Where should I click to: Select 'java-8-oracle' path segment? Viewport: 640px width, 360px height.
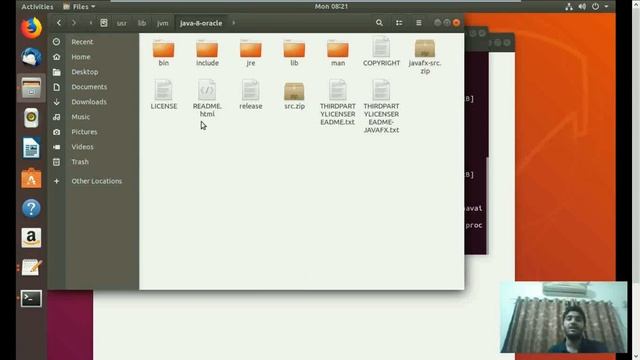201,23
